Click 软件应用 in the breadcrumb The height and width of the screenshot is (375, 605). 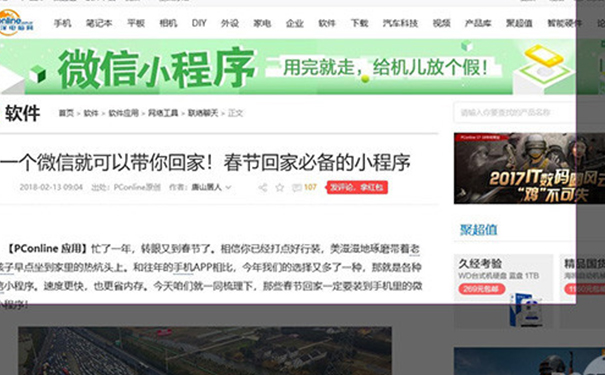click(123, 113)
